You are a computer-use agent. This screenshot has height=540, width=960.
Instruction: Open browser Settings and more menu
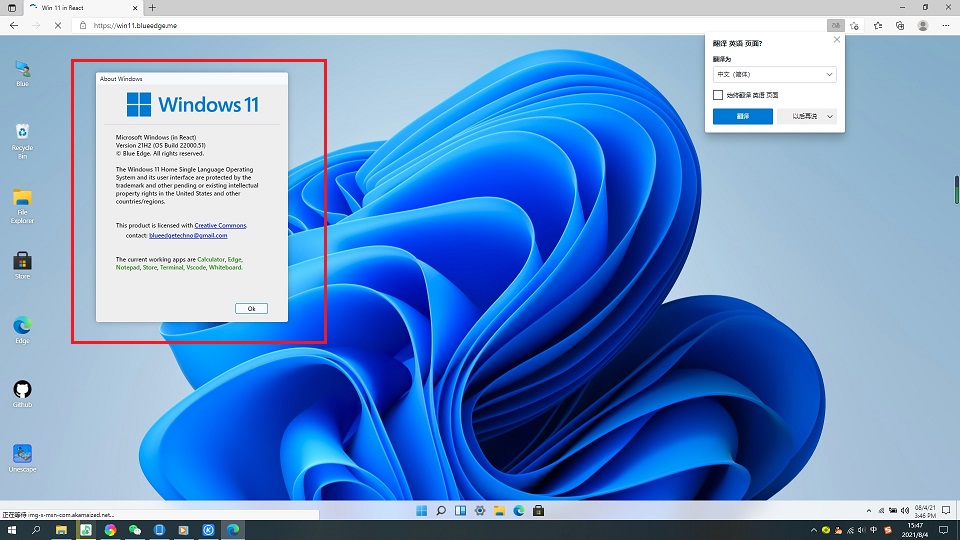coord(946,26)
